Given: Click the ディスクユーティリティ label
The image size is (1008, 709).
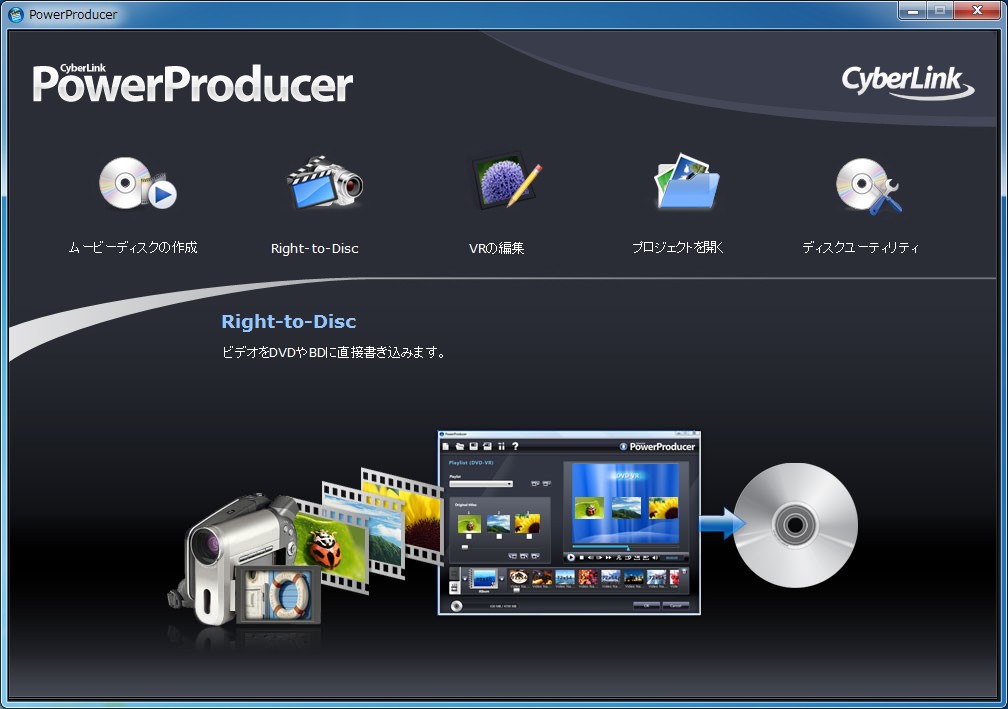Looking at the screenshot, I should tap(860, 247).
